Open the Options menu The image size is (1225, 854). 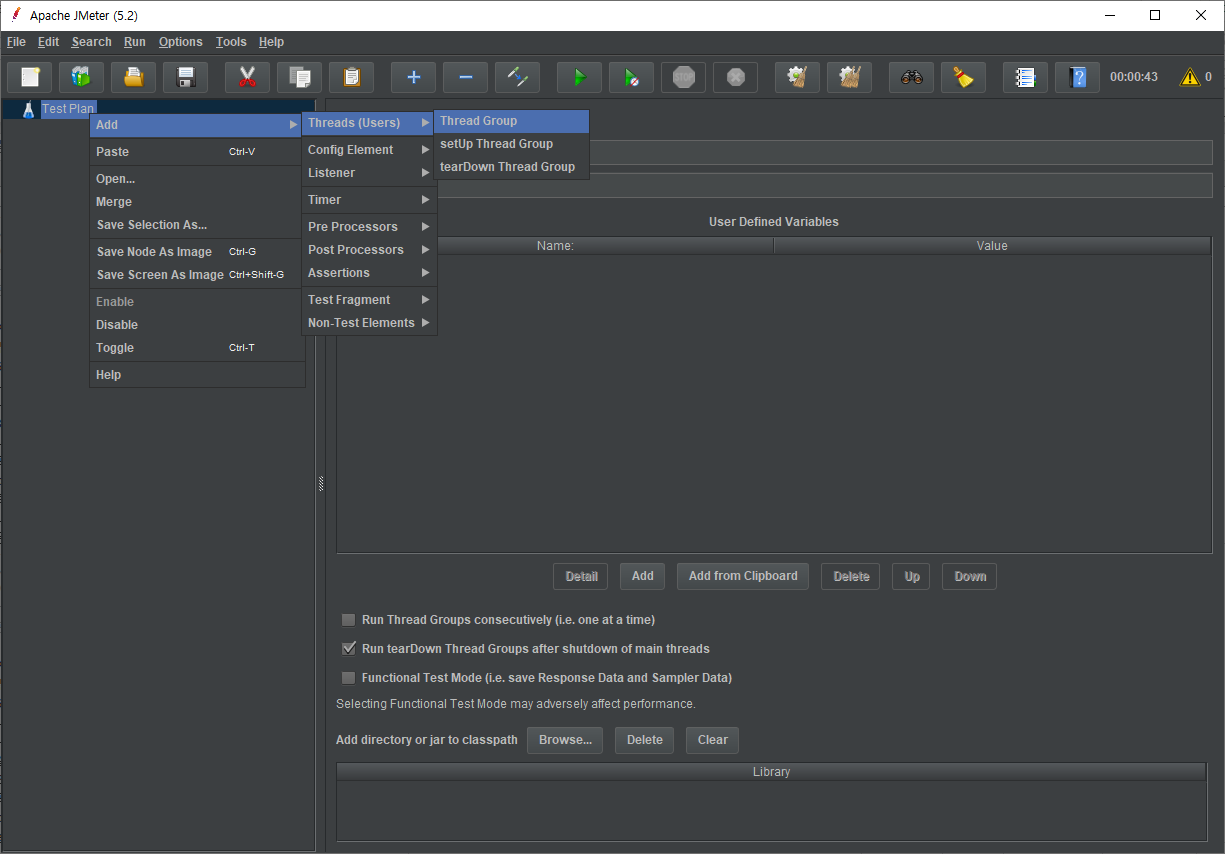pos(181,42)
